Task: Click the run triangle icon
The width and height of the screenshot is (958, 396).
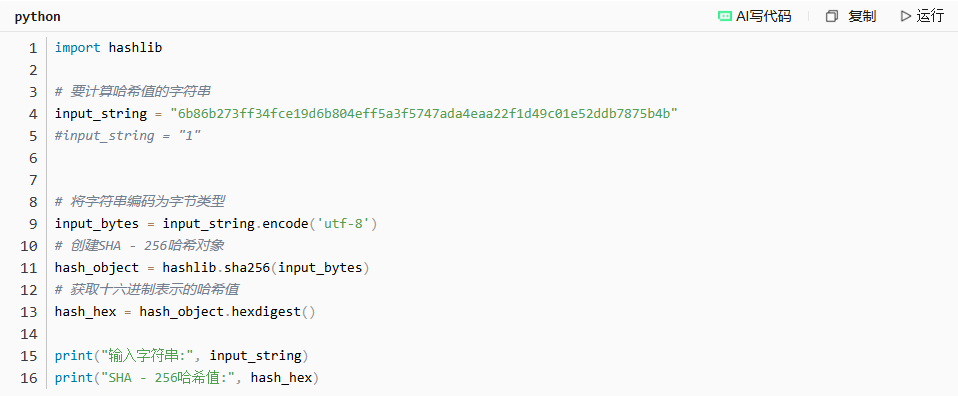Action: click(905, 16)
